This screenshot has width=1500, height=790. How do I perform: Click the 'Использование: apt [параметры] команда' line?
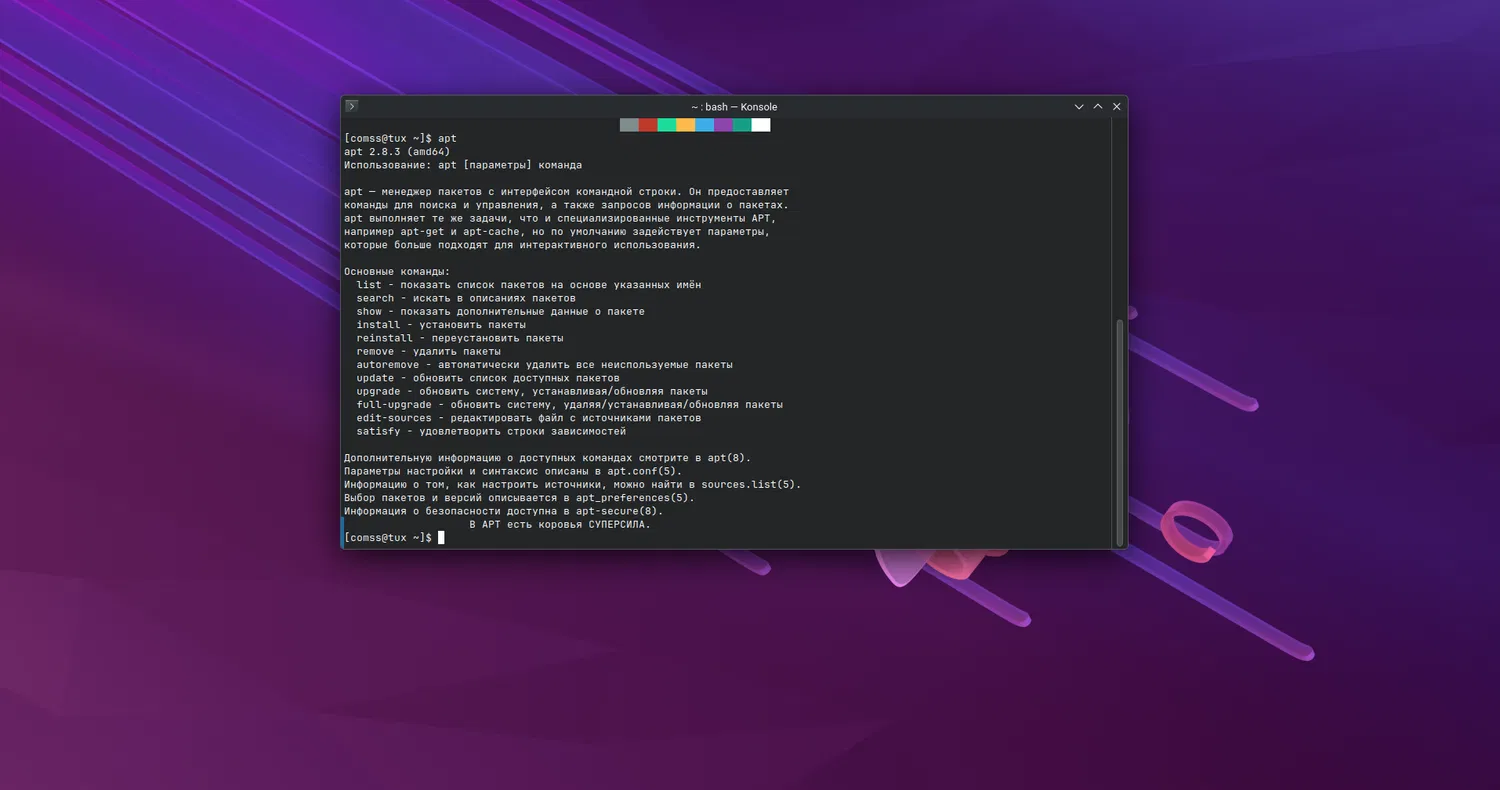pyautogui.click(x=463, y=165)
